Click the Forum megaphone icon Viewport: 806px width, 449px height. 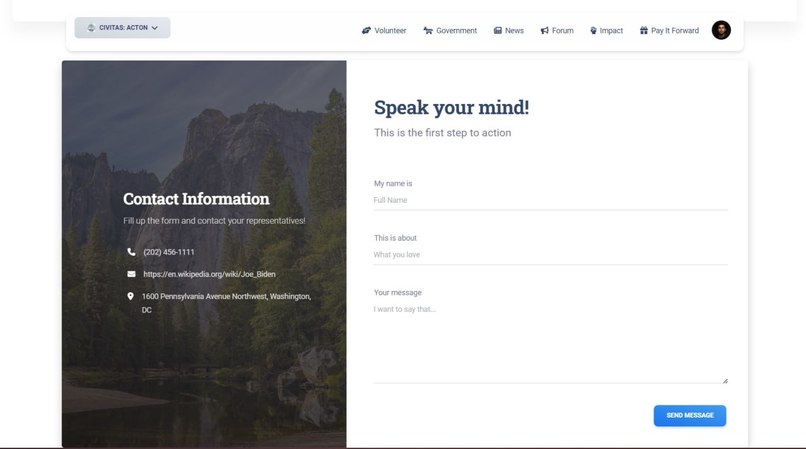[x=544, y=30]
